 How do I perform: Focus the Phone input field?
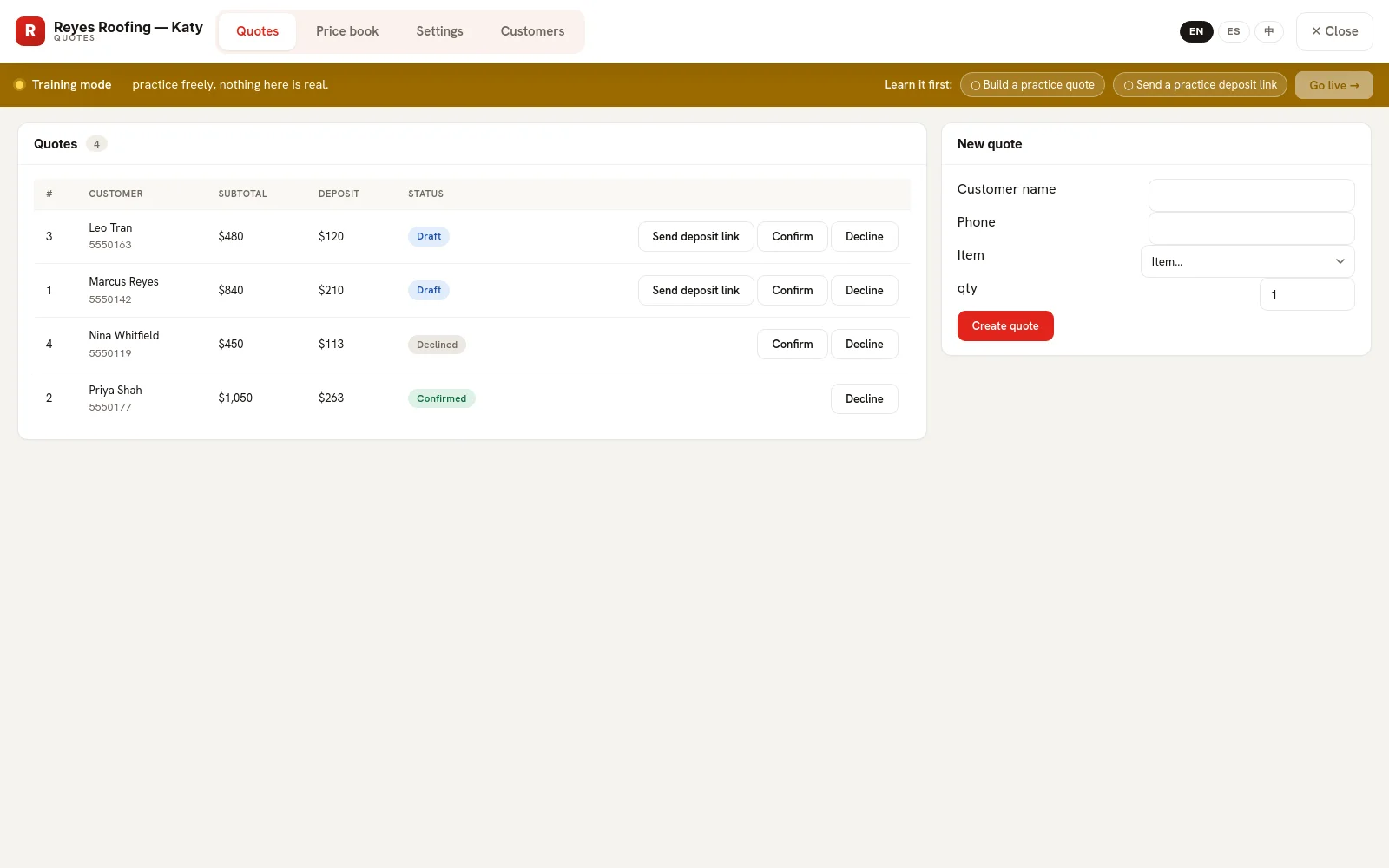tap(1251, 228)
